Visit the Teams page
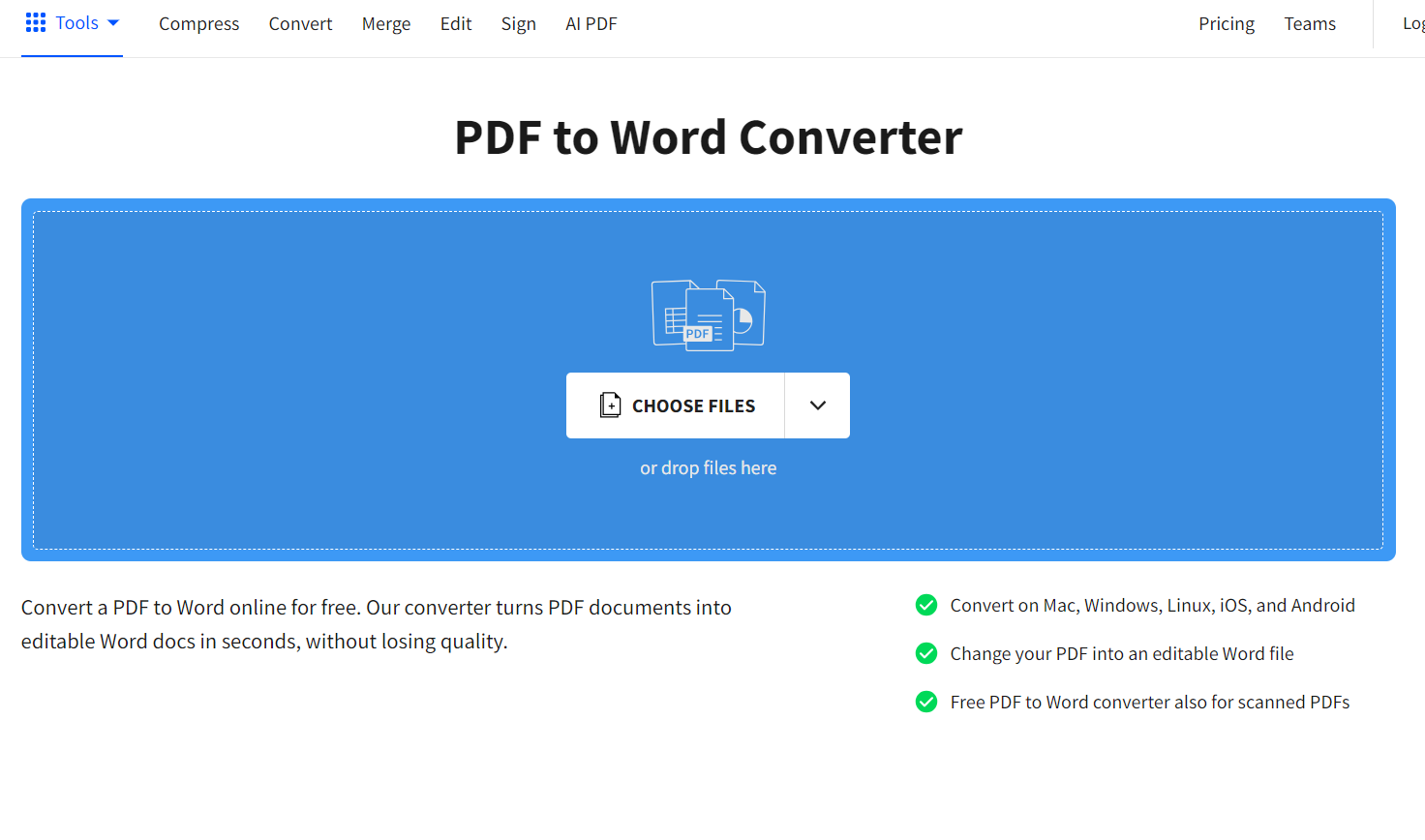The height and width of the screenshot is (840, 1425). coord(1309,23)
